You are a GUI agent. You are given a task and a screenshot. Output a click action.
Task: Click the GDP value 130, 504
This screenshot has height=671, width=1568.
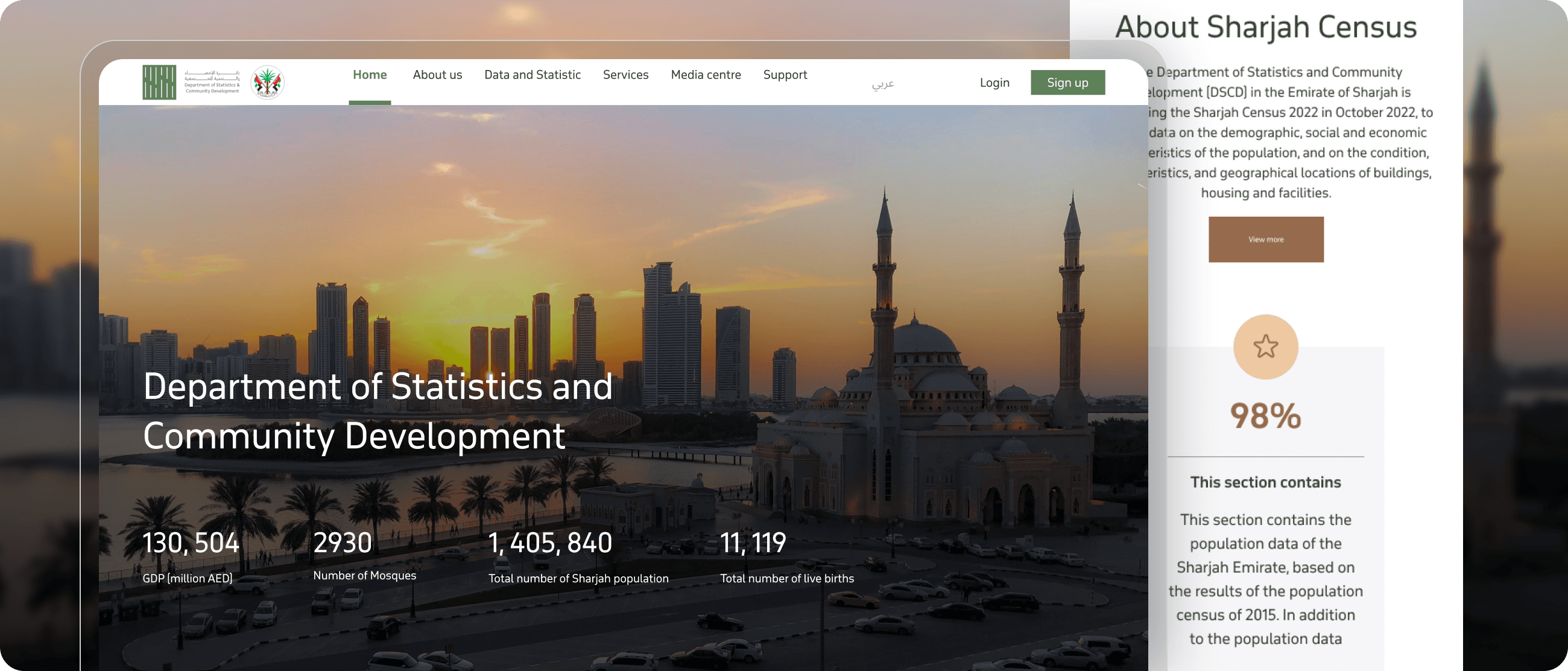(x=191, y=543)
